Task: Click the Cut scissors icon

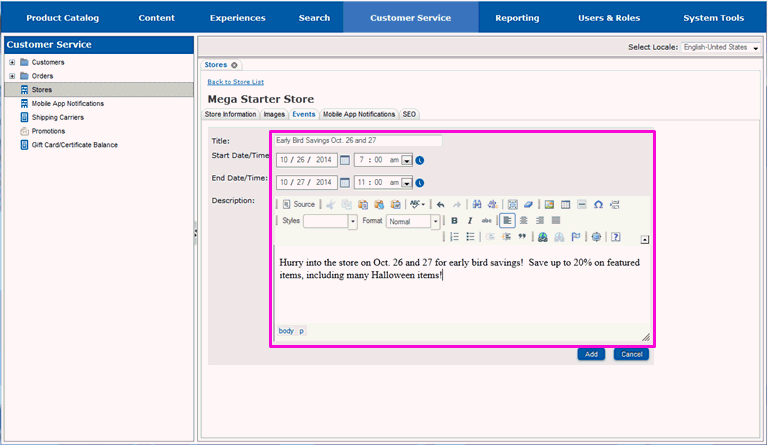Action: point(331,205)
